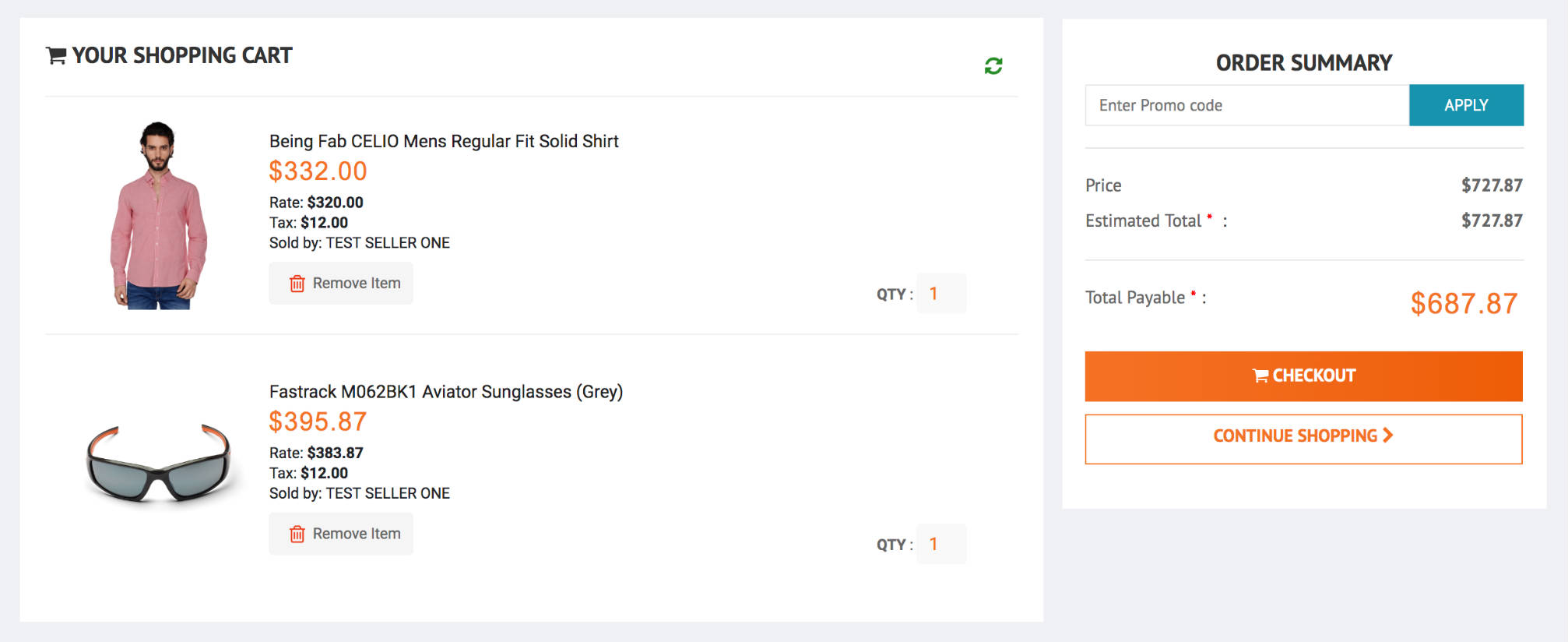Focus the Enter Promo code field
The height and width of the screenshot is (642, 1568).
point(1246,105)
